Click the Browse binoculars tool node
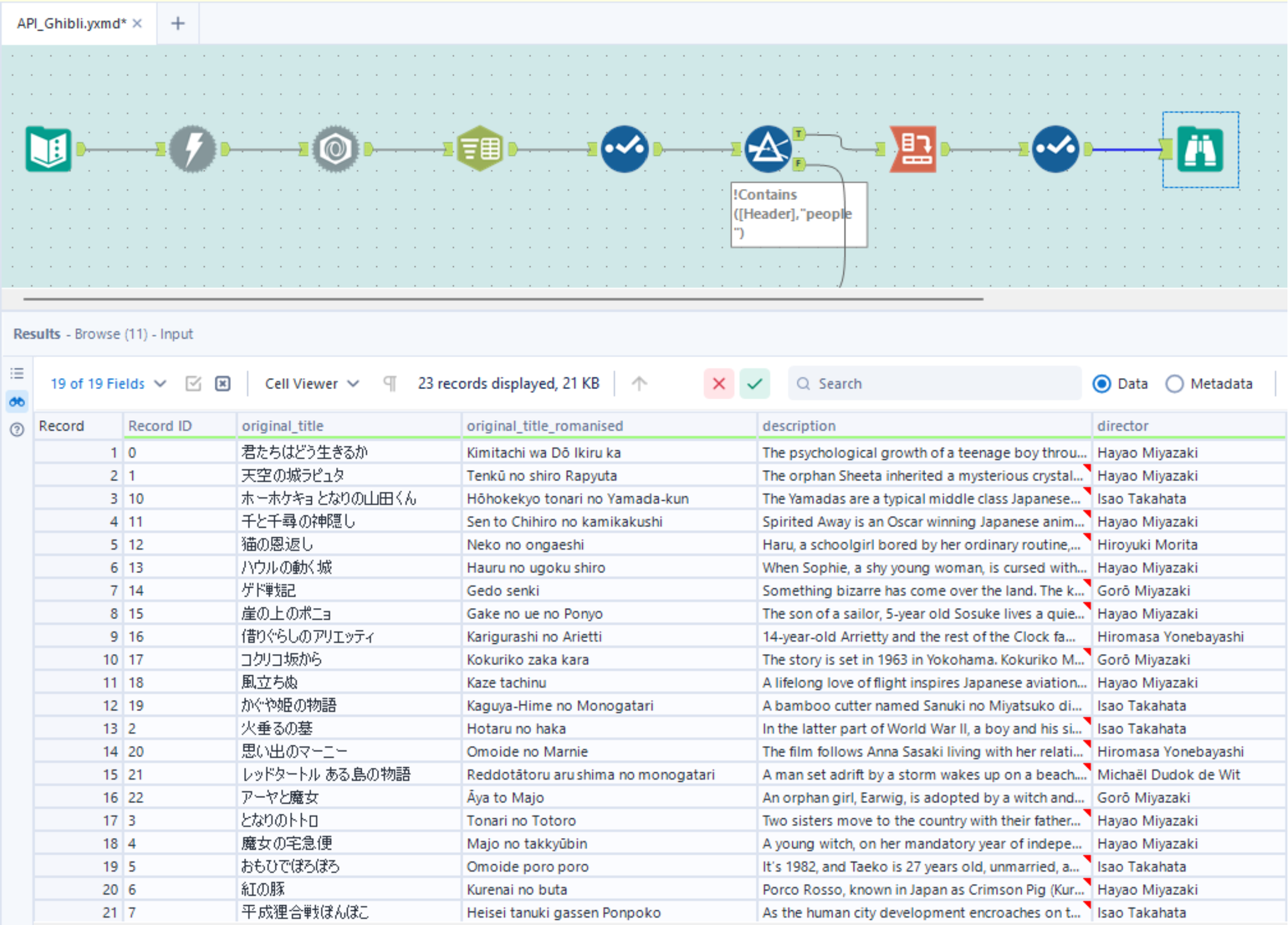Viewport: 1288px width, 925px height. click(x=1200, y=149)
